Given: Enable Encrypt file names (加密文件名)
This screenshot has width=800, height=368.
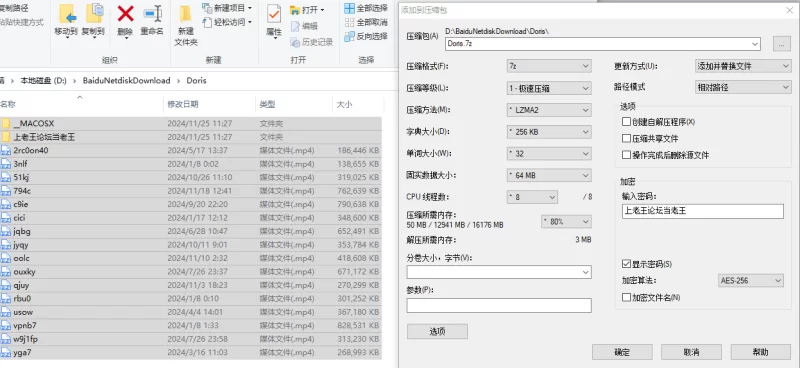Looking at the screenshot, I should tap(626, 297).
